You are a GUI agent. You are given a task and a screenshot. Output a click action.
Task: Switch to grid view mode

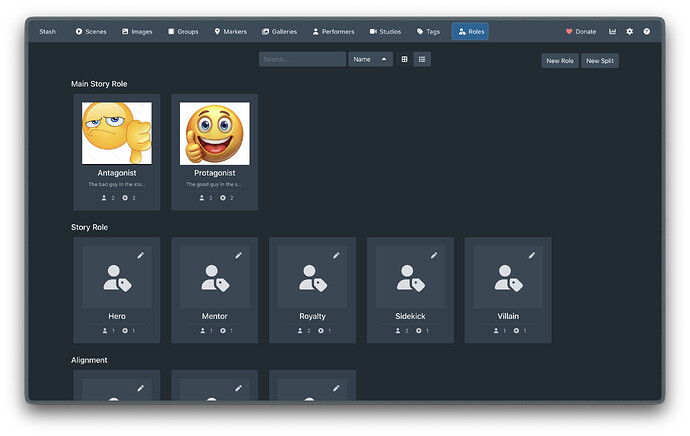click(x=404, y=59)
